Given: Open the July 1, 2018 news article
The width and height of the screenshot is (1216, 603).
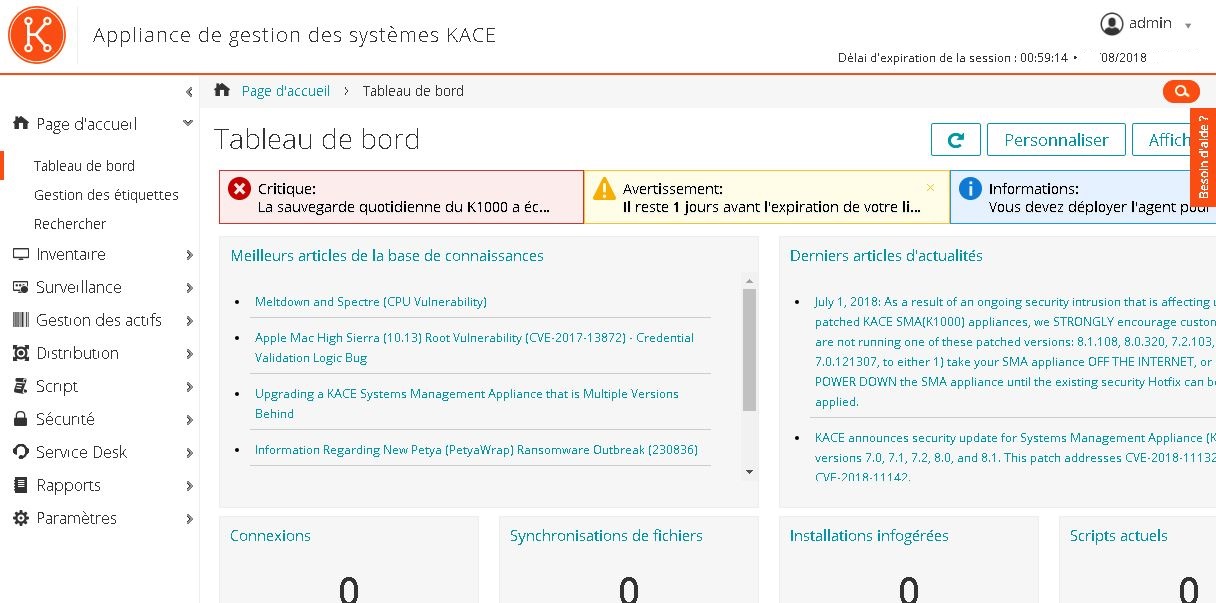Looking at the screenshot, I should (x=1015, y=351).
